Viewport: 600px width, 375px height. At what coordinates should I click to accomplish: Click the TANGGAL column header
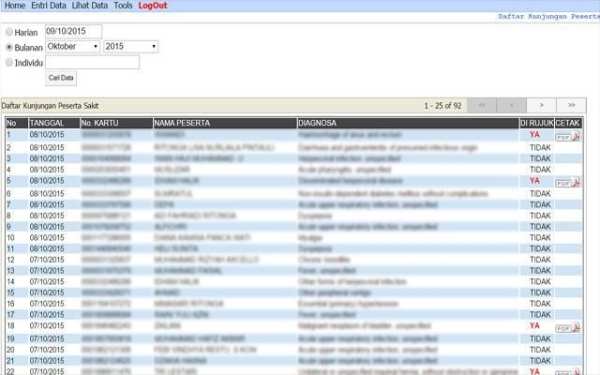click(x=54, y=123)
